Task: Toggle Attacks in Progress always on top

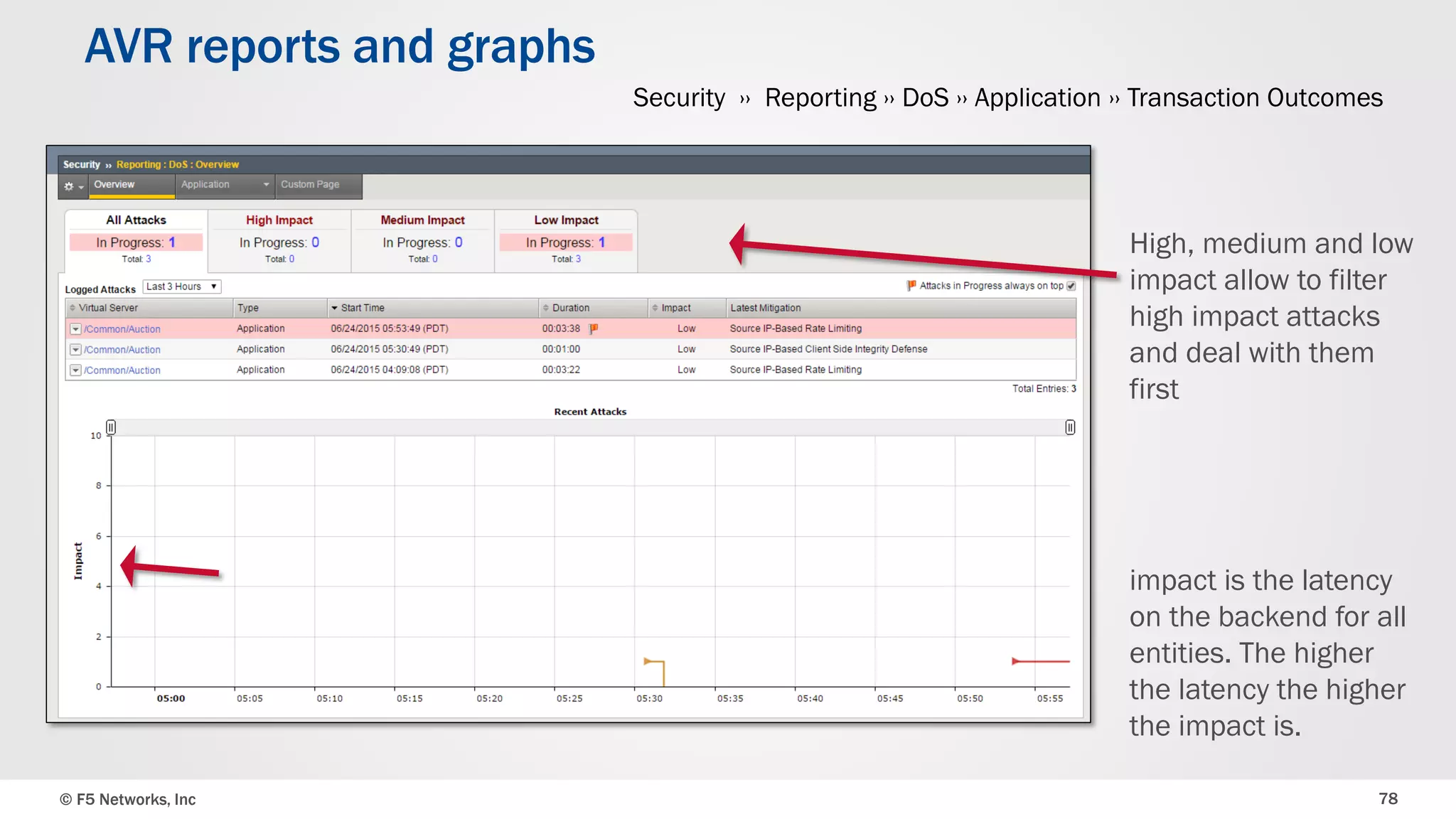Action: (x=1071, y=286)
